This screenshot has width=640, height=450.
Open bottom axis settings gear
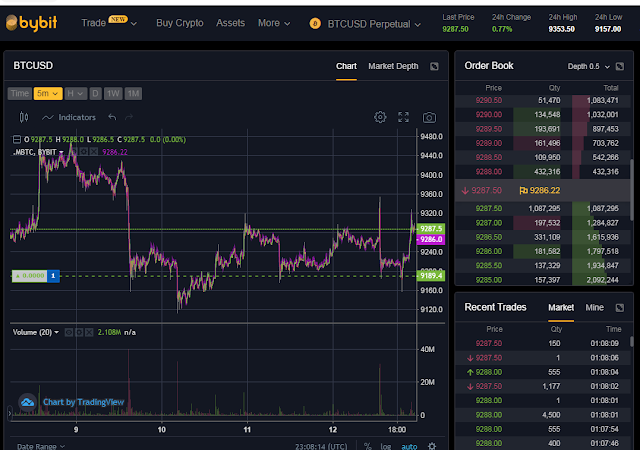click(x=432, y=446)
